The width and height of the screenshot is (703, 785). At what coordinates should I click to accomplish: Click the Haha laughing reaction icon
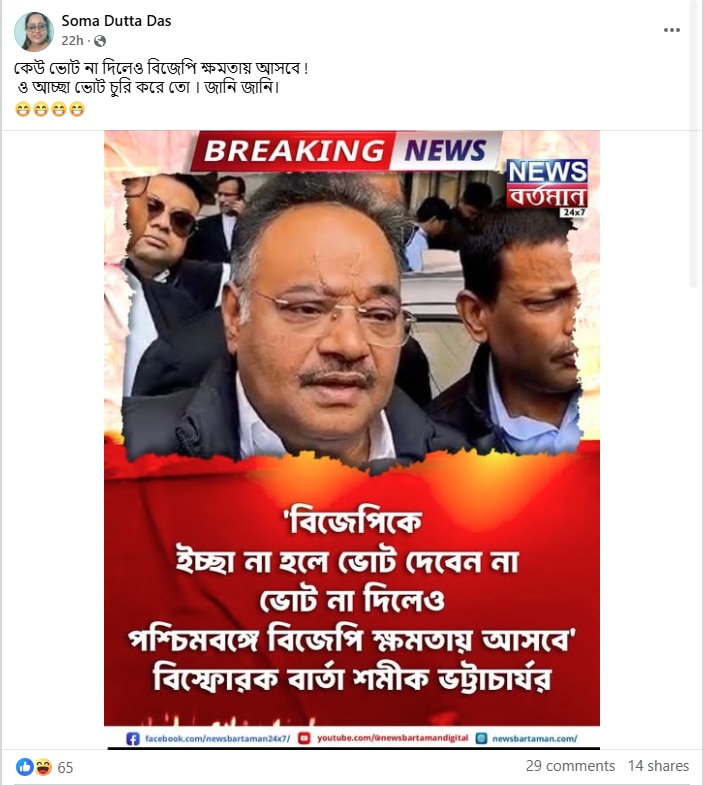[x=43, y=766]
